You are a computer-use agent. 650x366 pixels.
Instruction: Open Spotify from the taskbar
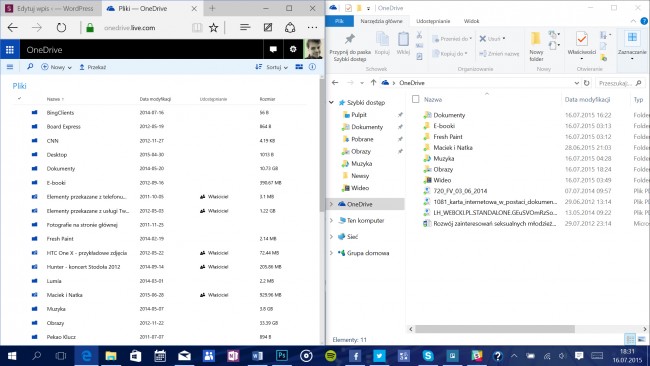[x=330, y=356]
